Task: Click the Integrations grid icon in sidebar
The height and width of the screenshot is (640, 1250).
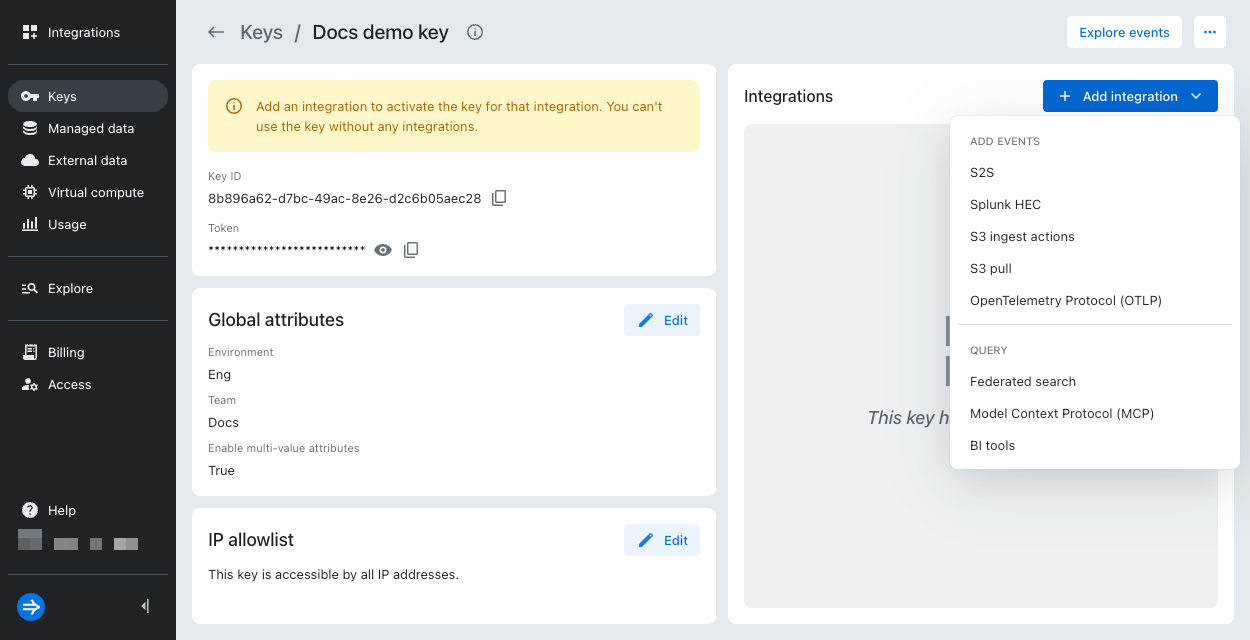Action: click(x=30, y=32)
